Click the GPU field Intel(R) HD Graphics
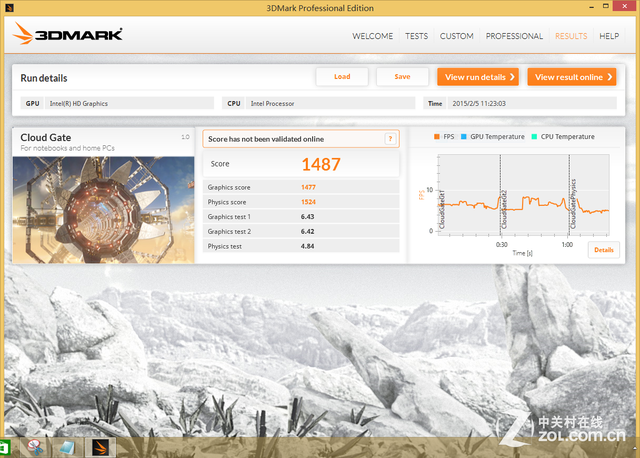Screen dimensions: 640x458 tap(129, 104)
